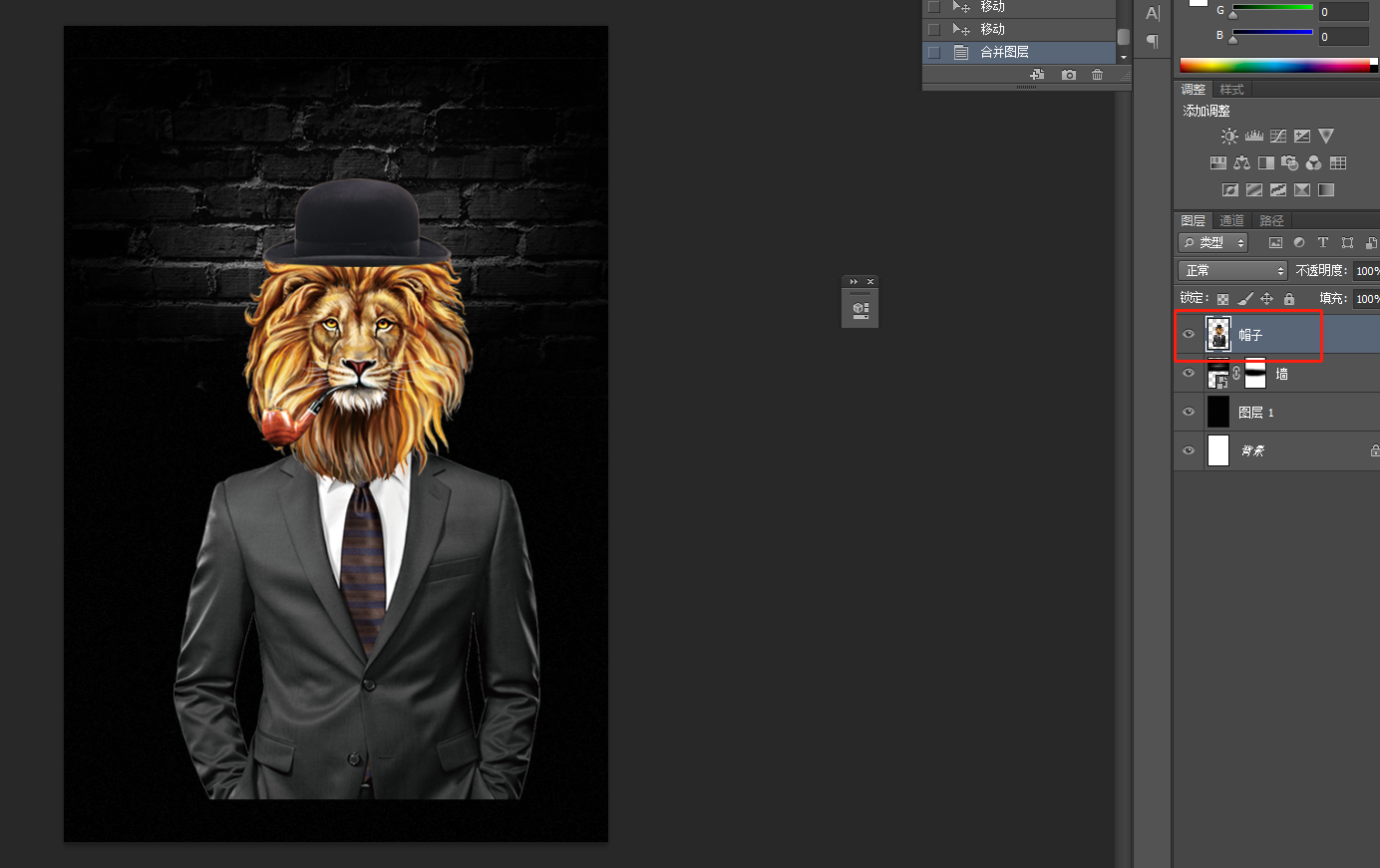This screenshot has height=868, width=1380.
Task: Click the lock icon on the 背景 layer
Action: pos(1374,451)
